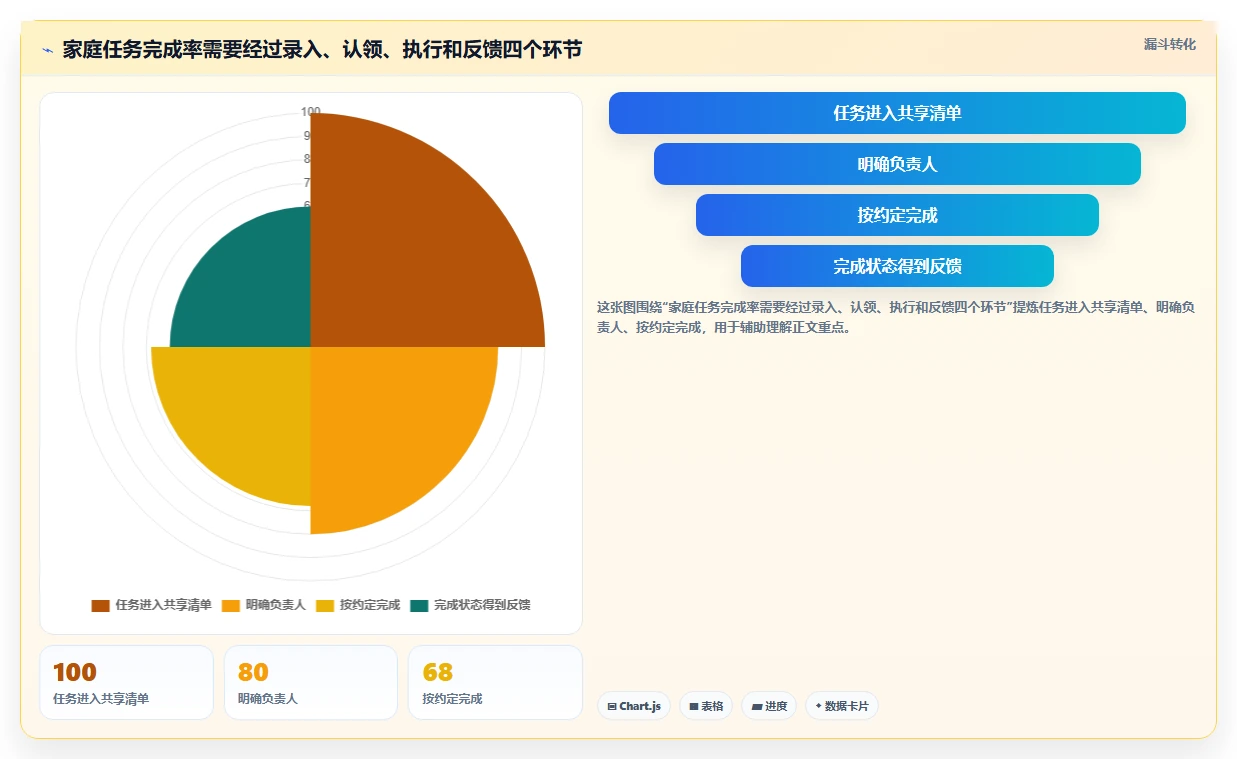1237x759 pixels.
Task: Click the 进度 tag chip
Action: (x=769, y=706)
